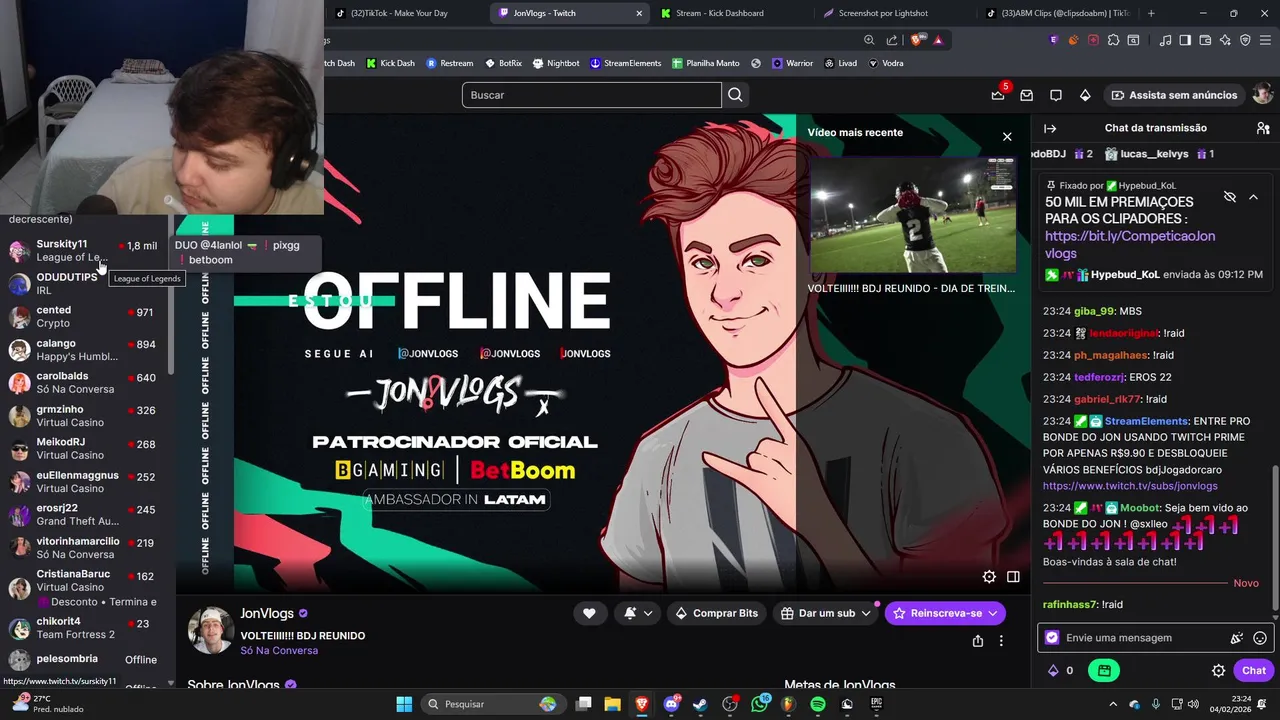The image size is (1280, 720).
Task: Open the notification bell dropdown
Action: pyautogui.click(x=638, y=613)
